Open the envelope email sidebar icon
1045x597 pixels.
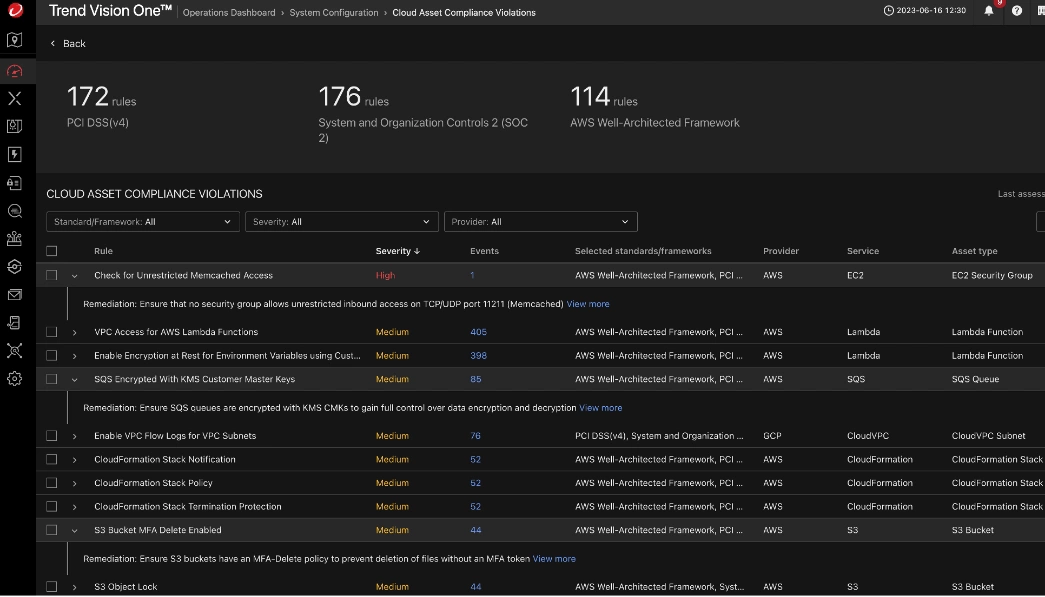pyautogui.click(x=15, y=295)
